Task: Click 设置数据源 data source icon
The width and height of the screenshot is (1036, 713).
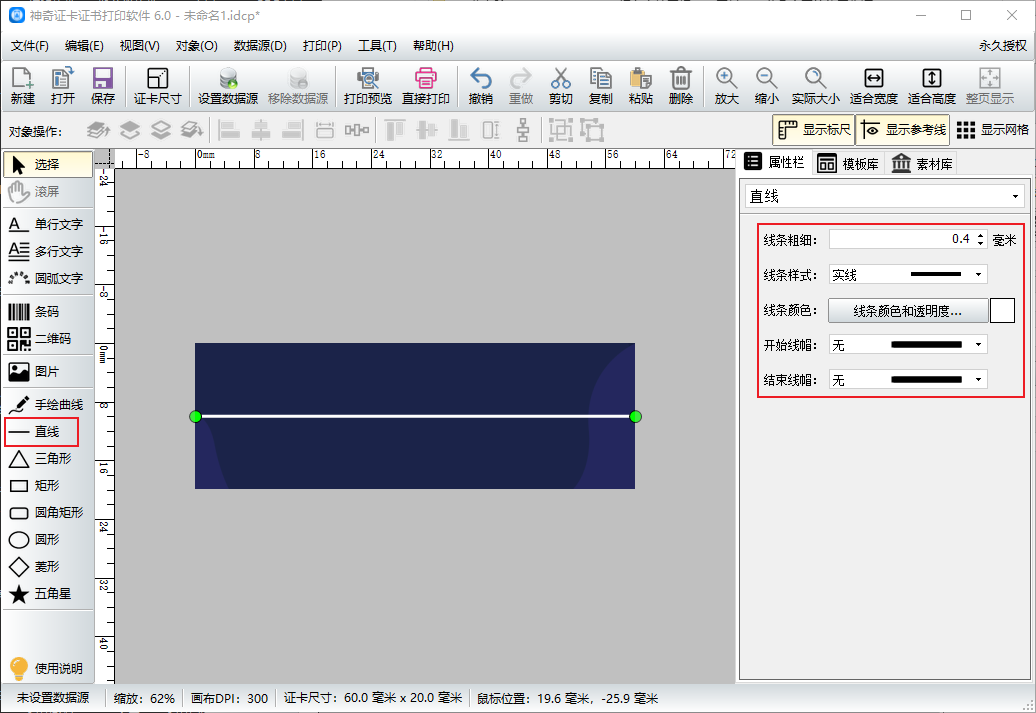Action: 228,86
